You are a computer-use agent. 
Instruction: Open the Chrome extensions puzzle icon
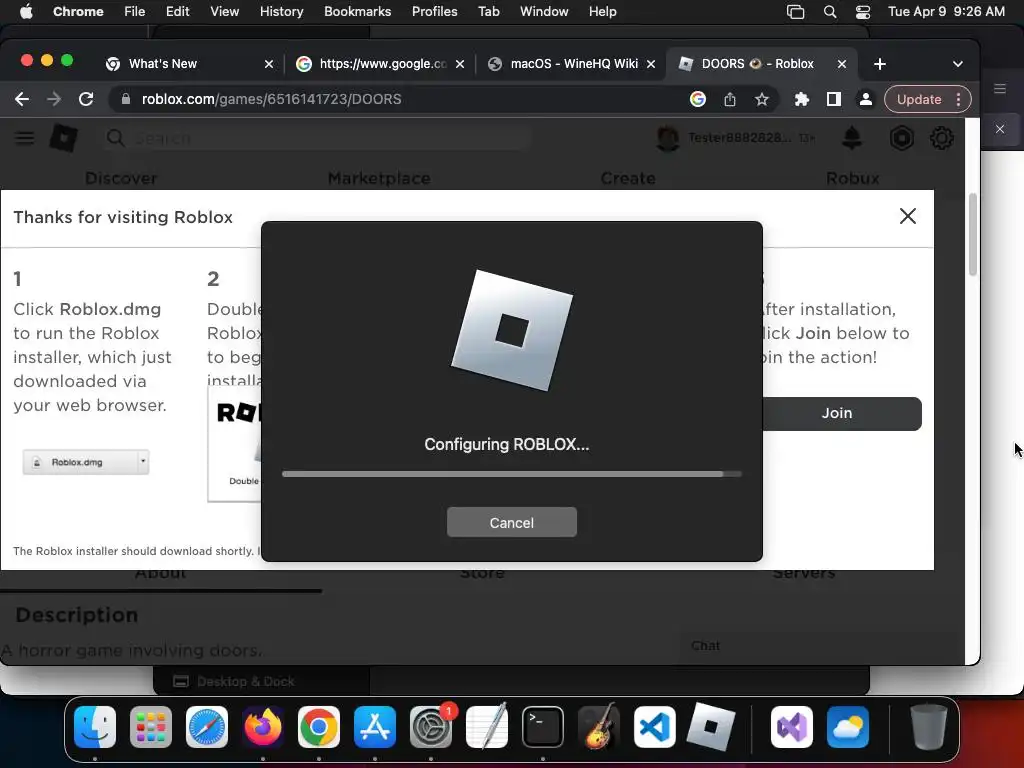pos(801,99)
